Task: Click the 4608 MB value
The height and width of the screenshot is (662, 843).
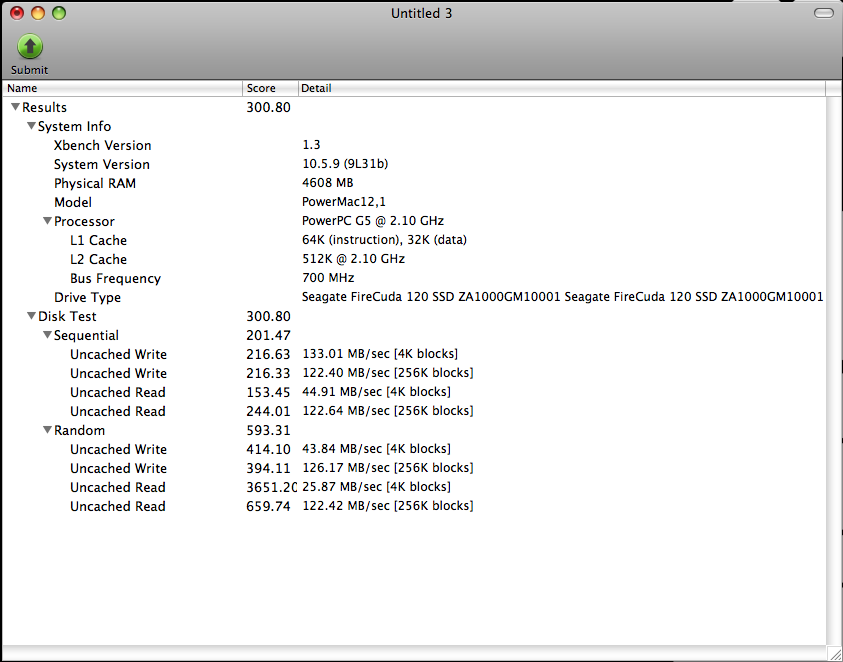Action: click(x=327, y=183)
